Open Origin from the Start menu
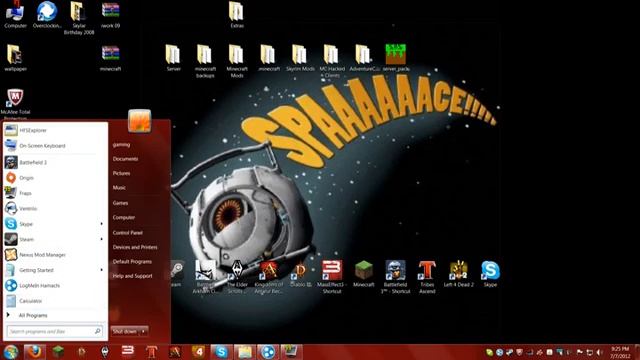This screenshot has width=640, height=360. point(55,178)
